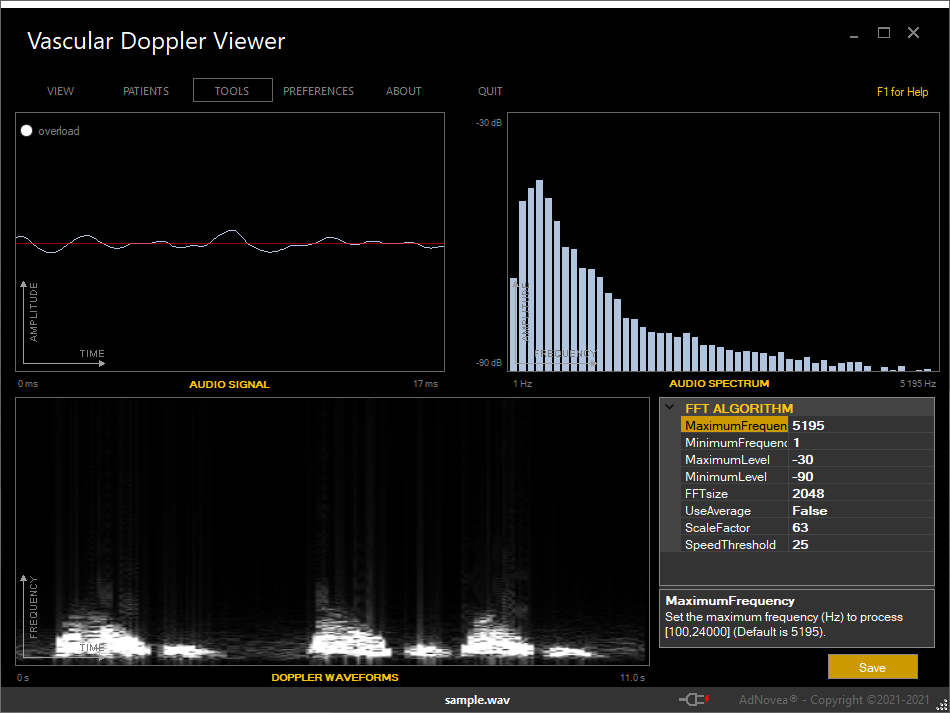
Task: Click the AUDIO SPECTRUM title
Action: coord(719,383)
